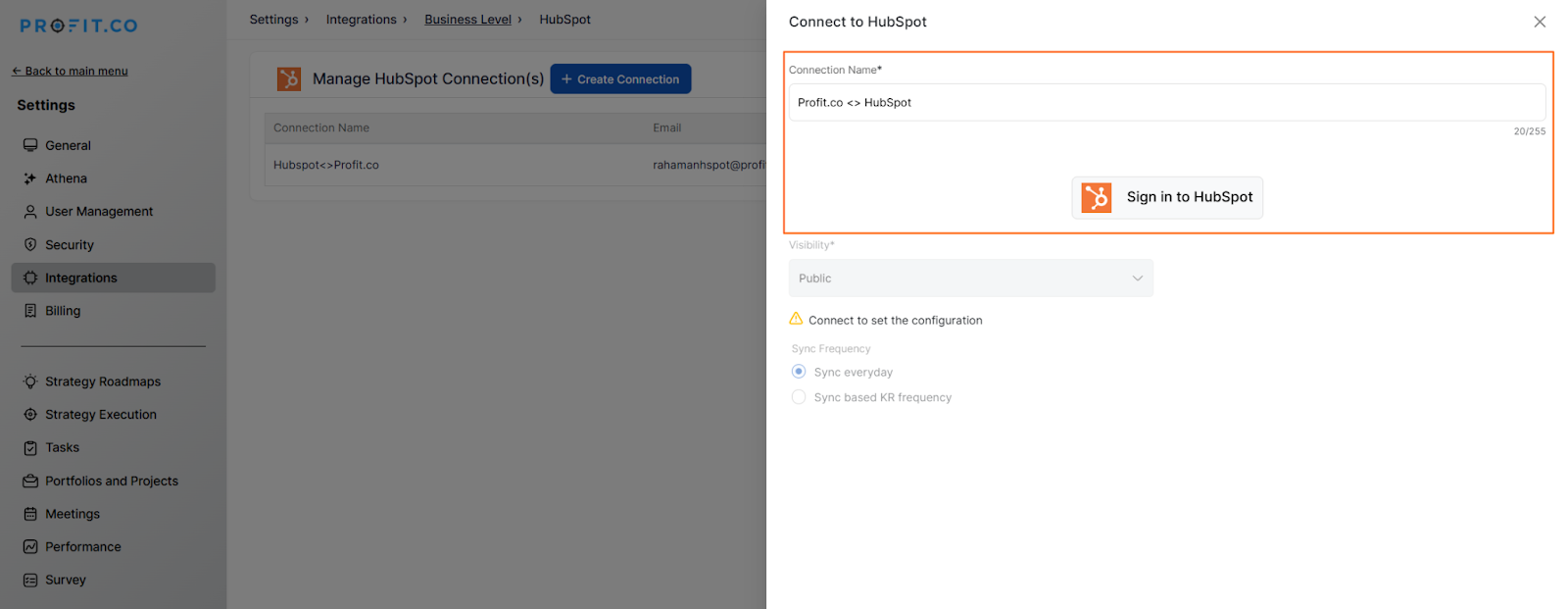Viewport: 1568px width, 609px height.
Task: Go to Tasks settings
Action: point(114,447)
